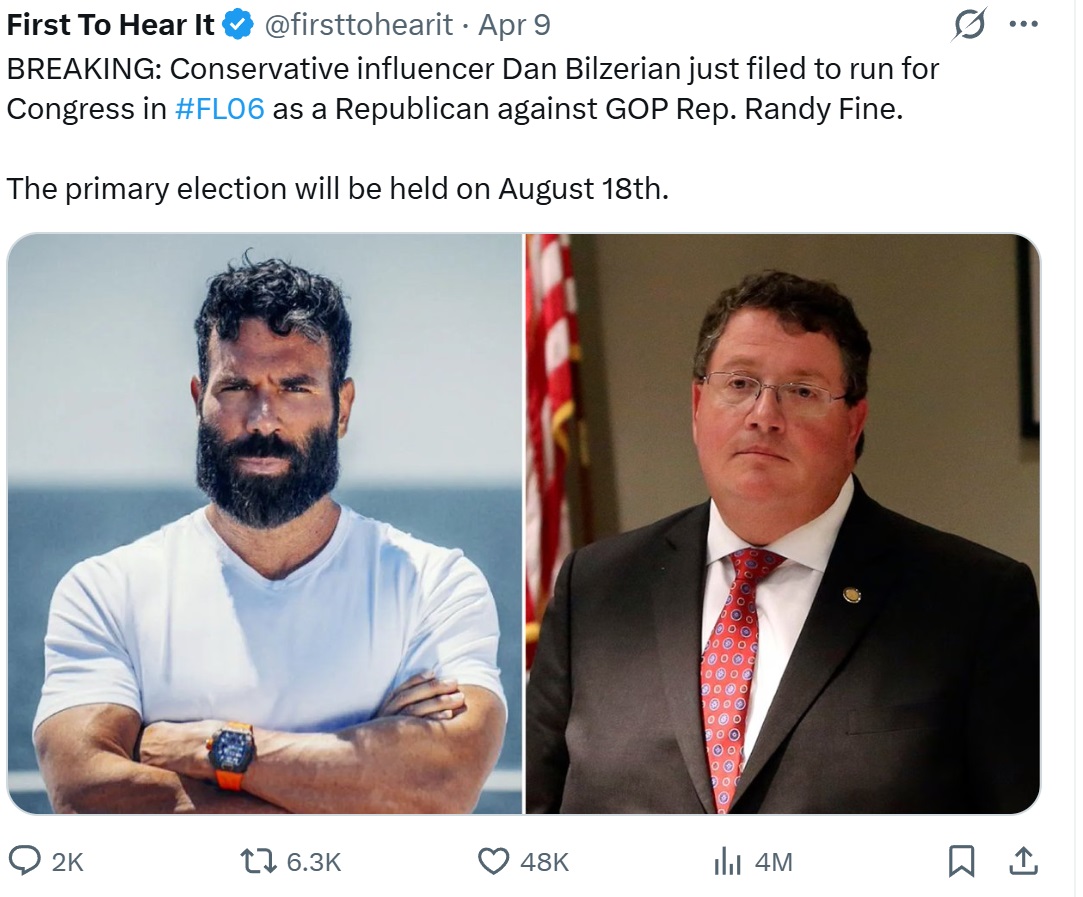Screen dimensions: 1083x897
Task: Open the #FL06 hashtag link
Action: click(220, 109)
